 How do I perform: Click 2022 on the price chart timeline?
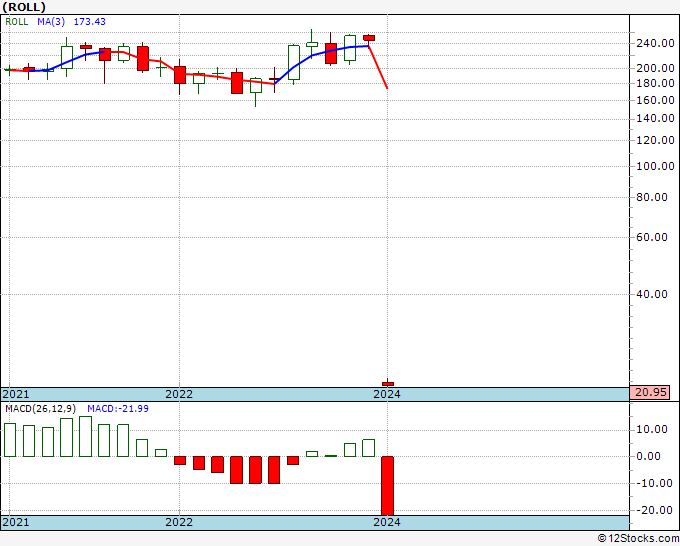coord(179,394)
